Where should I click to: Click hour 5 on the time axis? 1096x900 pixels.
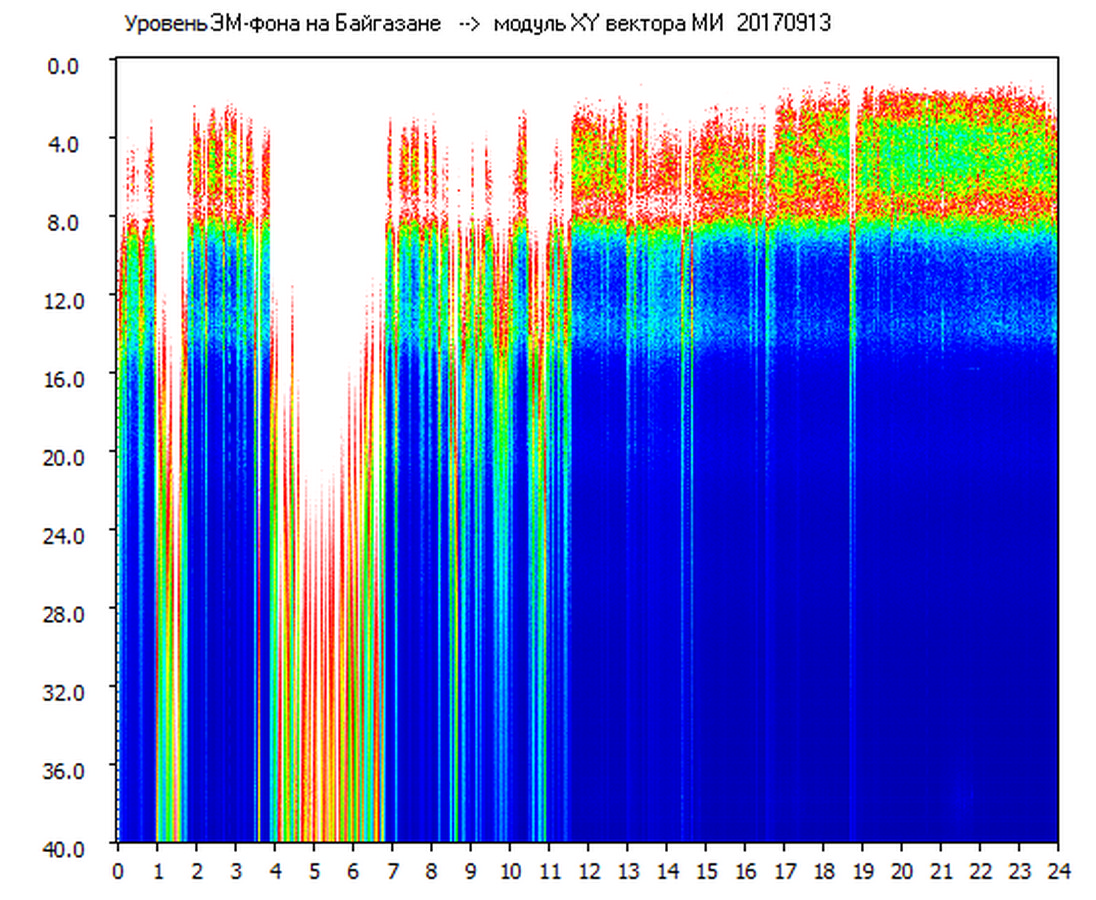(314, 870)
